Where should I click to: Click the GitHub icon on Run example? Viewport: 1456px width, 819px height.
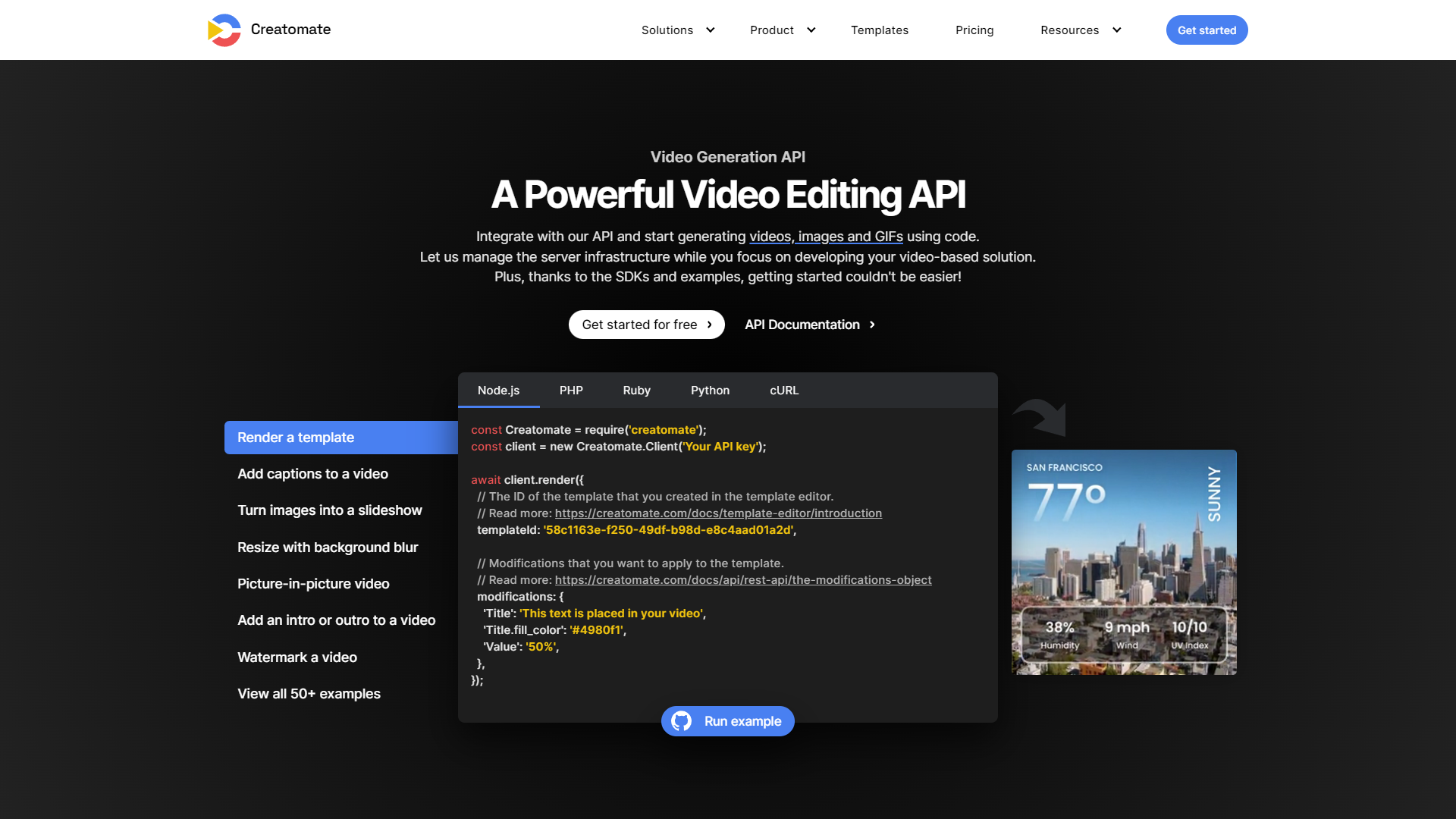pyautogui.click(x=681, y=721)
